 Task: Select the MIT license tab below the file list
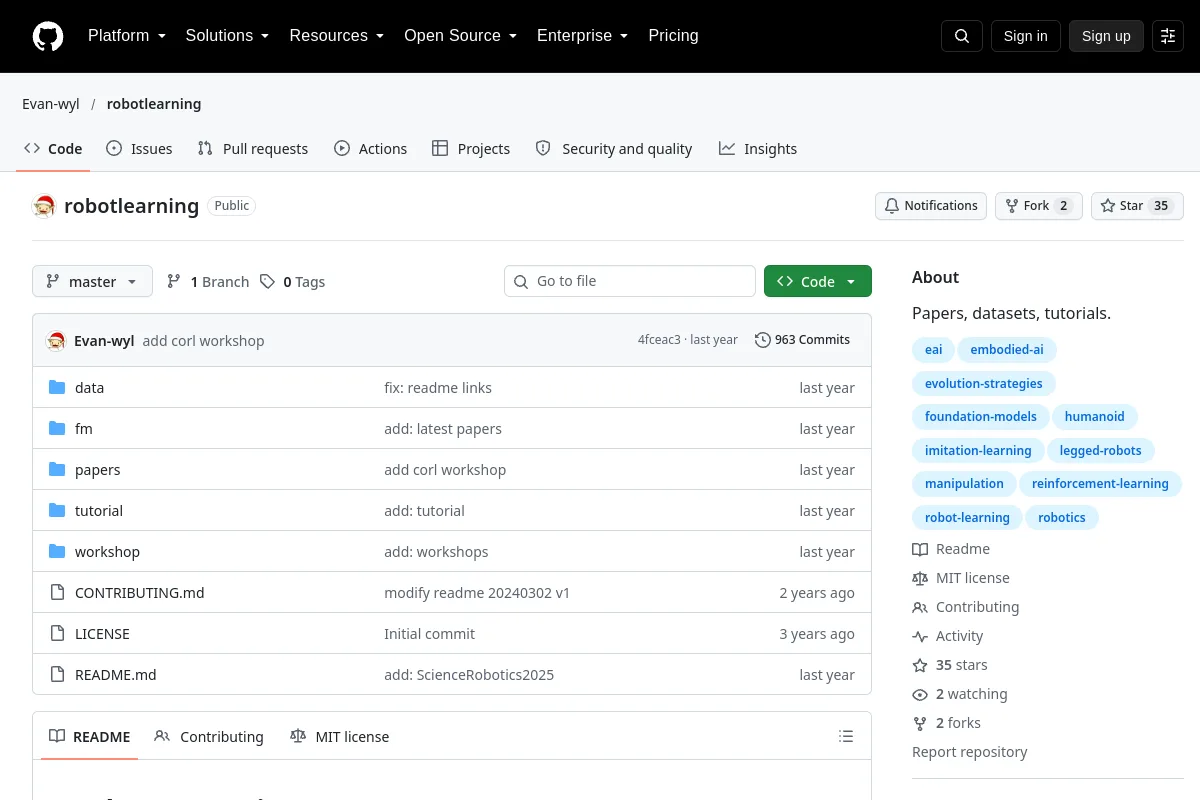[x=339, y=737]
